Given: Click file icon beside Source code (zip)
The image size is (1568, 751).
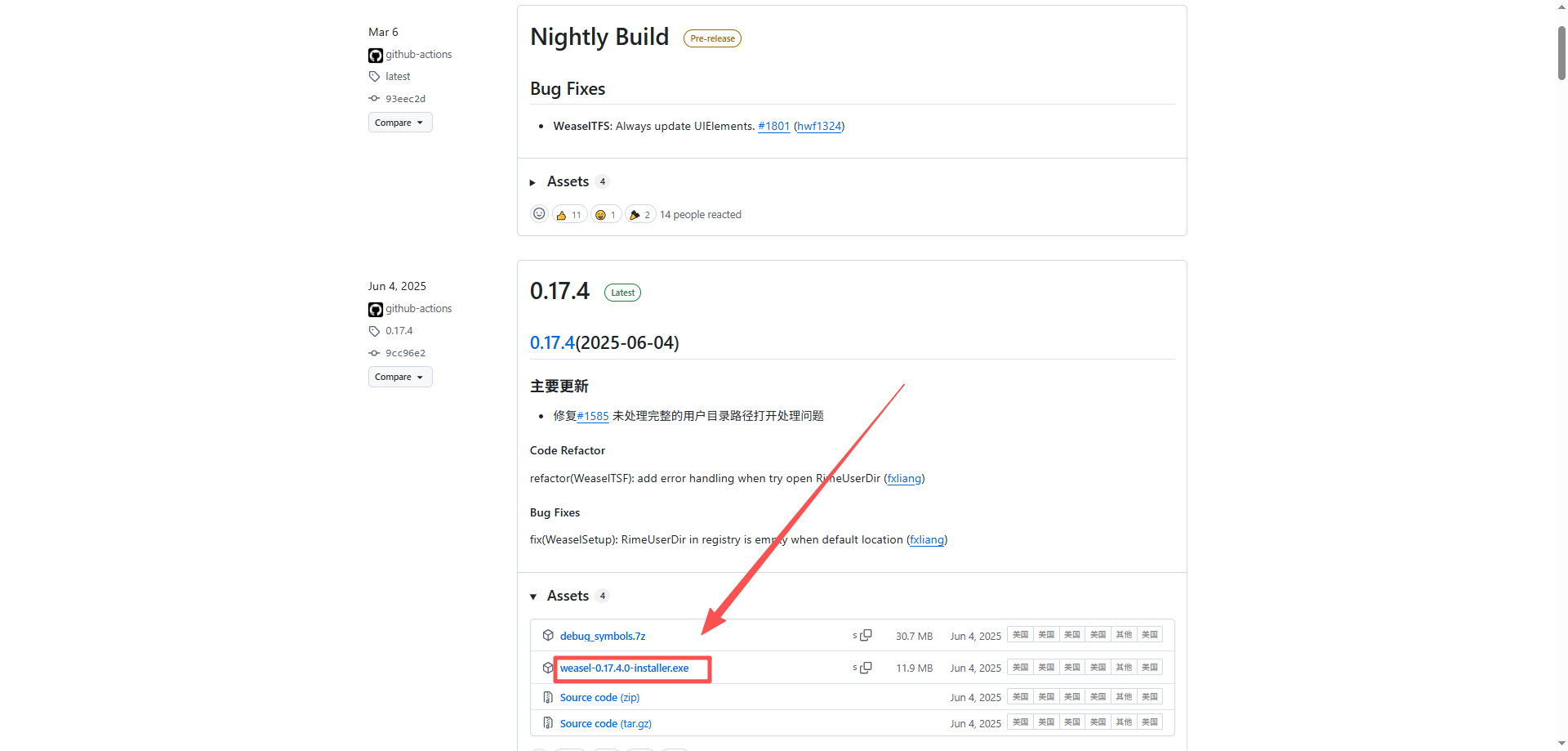Looking at the screenshot, I should pyautogui.click(x=548, y=697).
